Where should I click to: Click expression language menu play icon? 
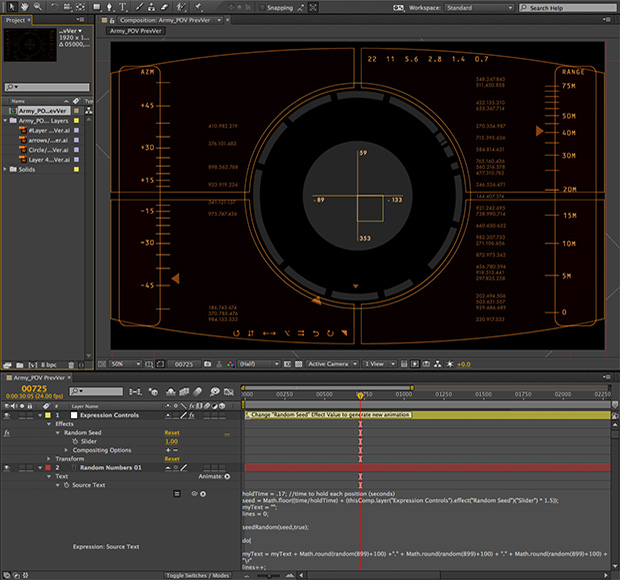(203, 494)
